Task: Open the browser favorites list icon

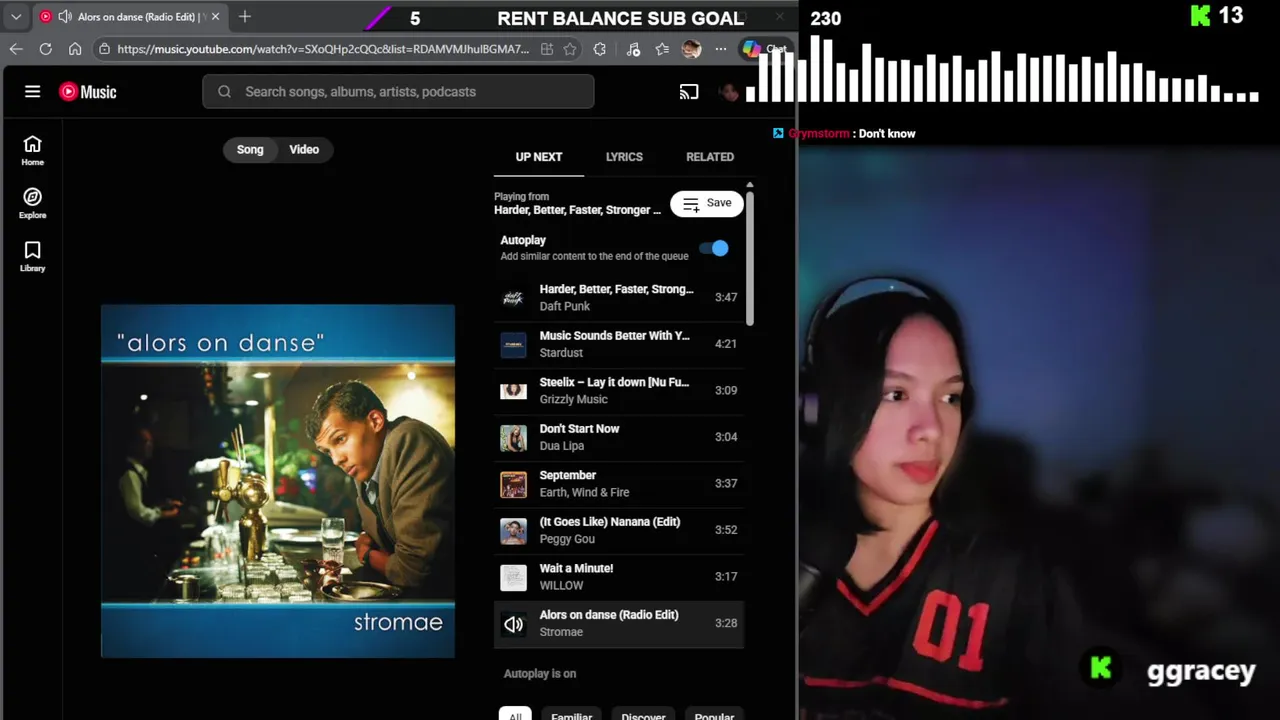Action: (662, 49)
